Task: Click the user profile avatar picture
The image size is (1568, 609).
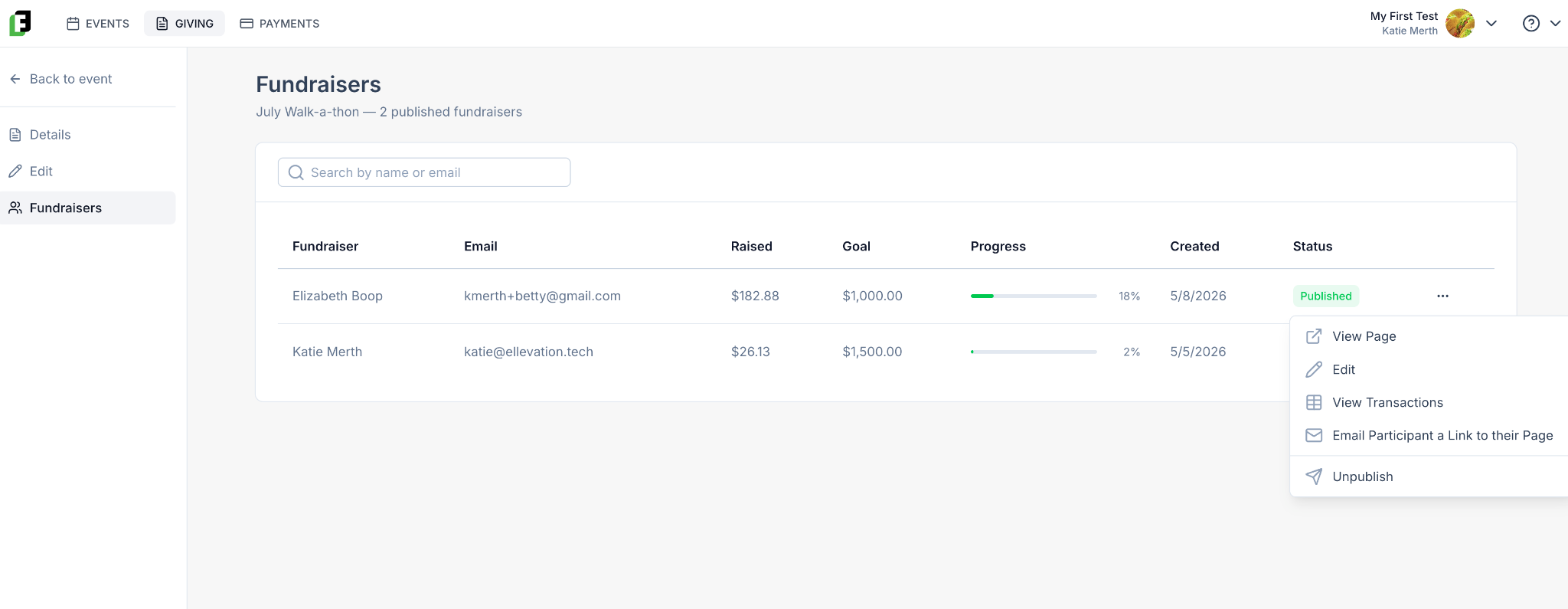Action: point(1460,23)
